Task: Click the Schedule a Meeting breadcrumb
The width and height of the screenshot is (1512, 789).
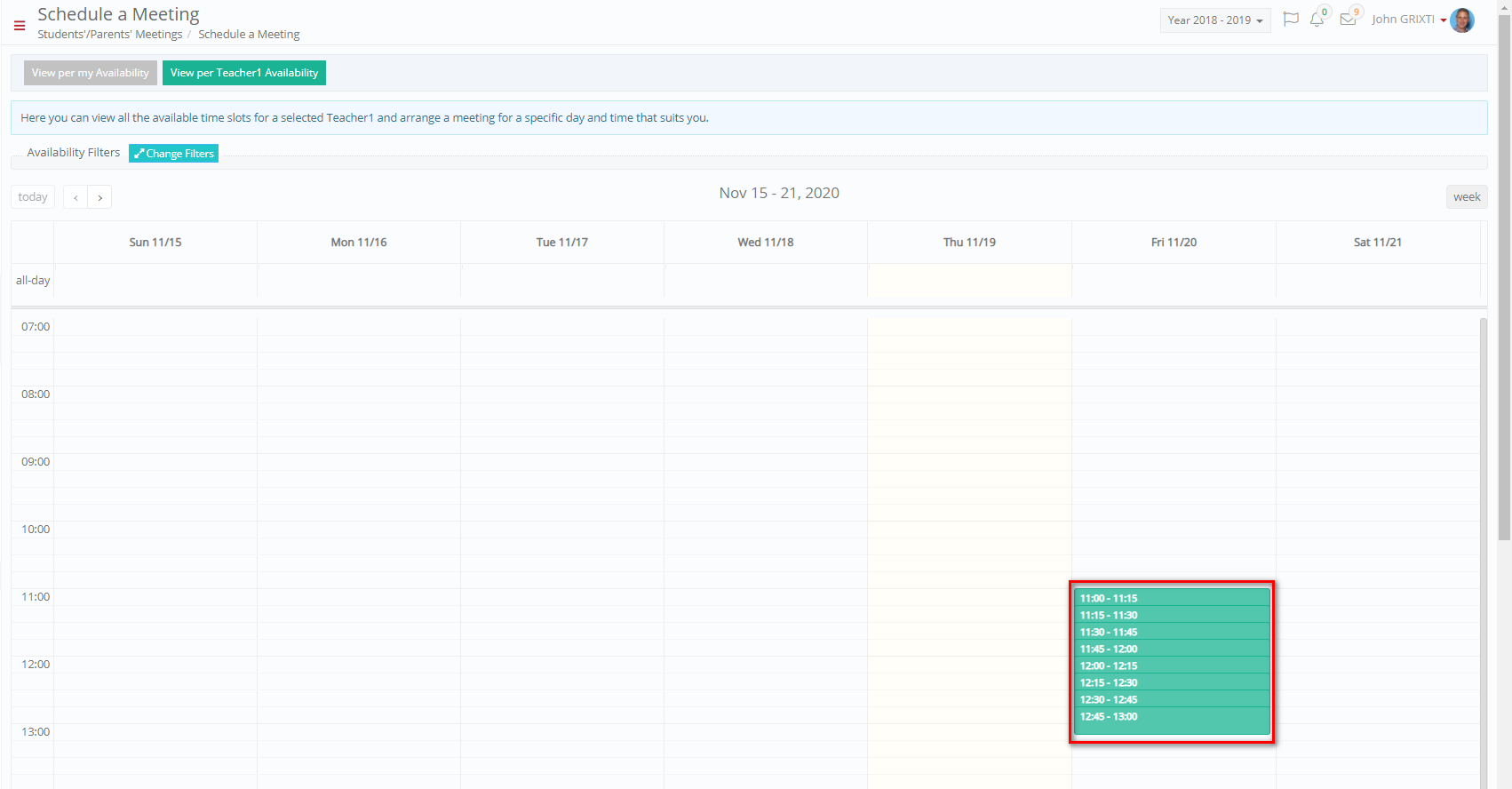Action: 249,35
